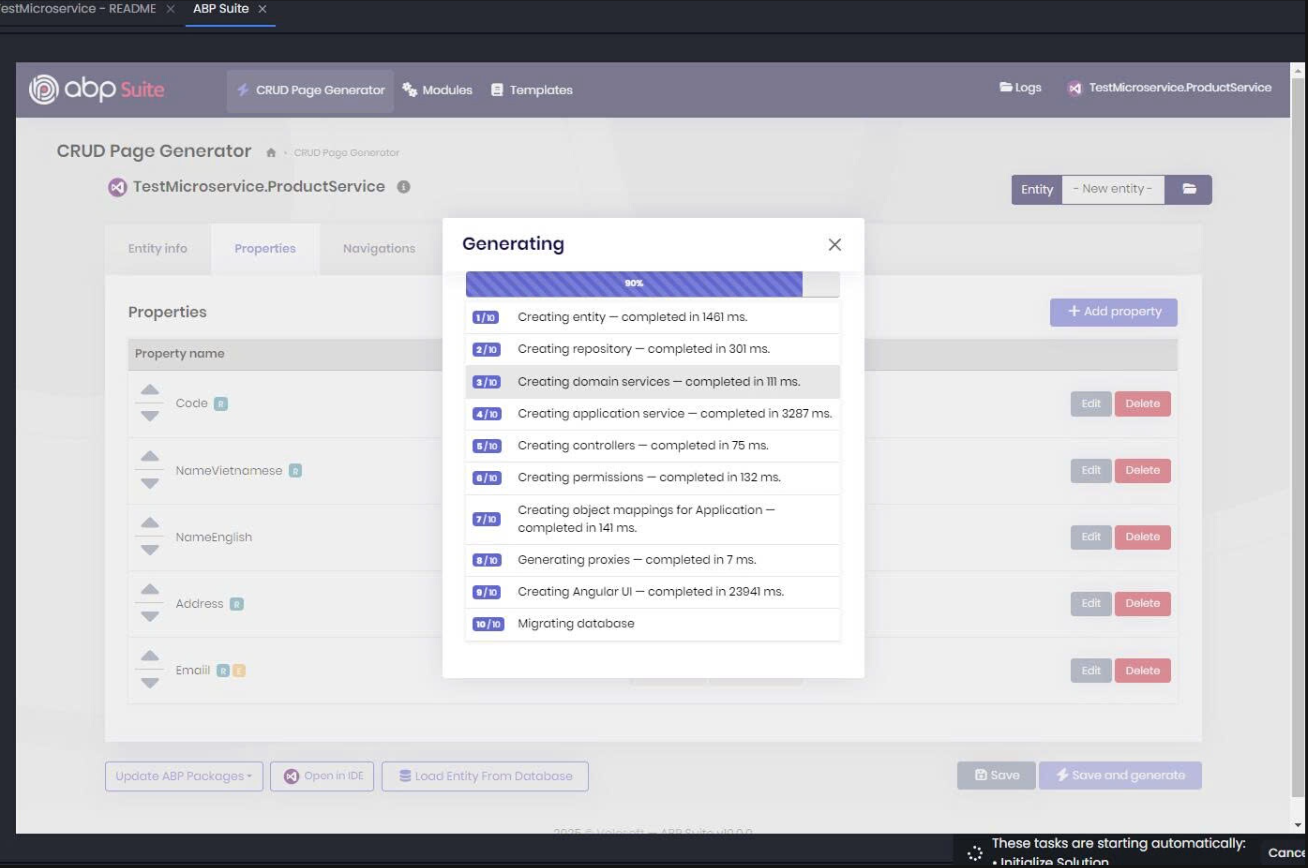
Task: Click the info icon beside TestMicroservice.ProductService
Action: pos(403,187)
